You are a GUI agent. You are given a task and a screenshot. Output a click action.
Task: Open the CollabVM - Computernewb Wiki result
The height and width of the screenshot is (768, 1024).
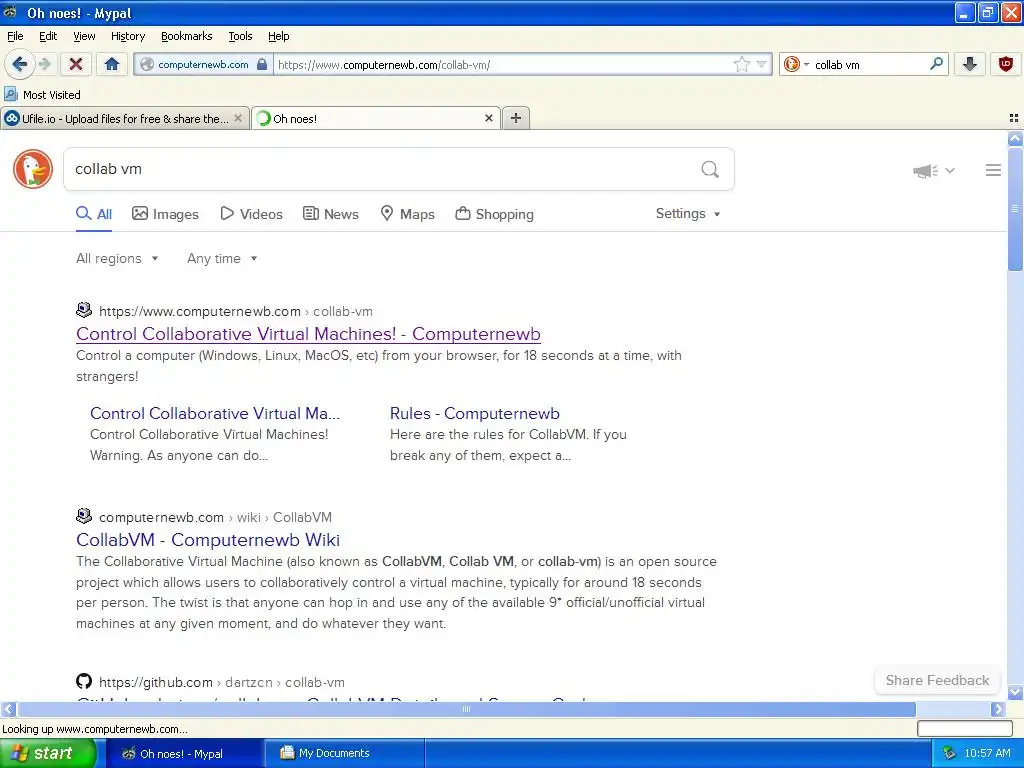(208, 540)
